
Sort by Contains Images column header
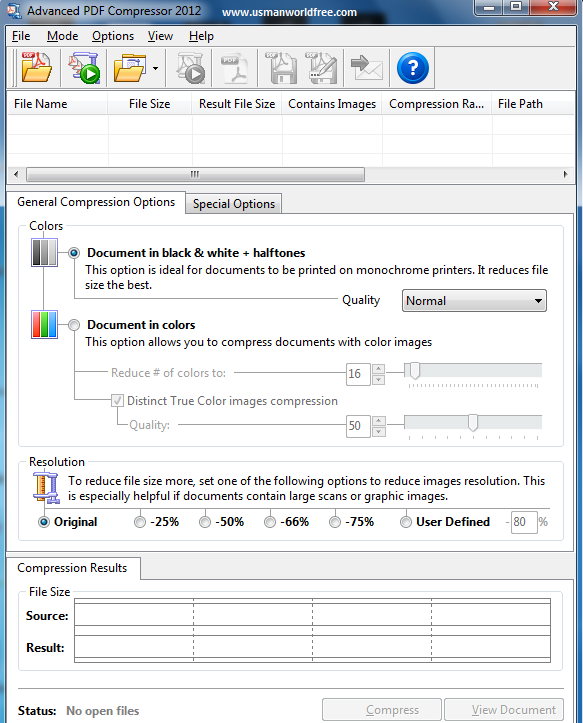click(332, 104)
